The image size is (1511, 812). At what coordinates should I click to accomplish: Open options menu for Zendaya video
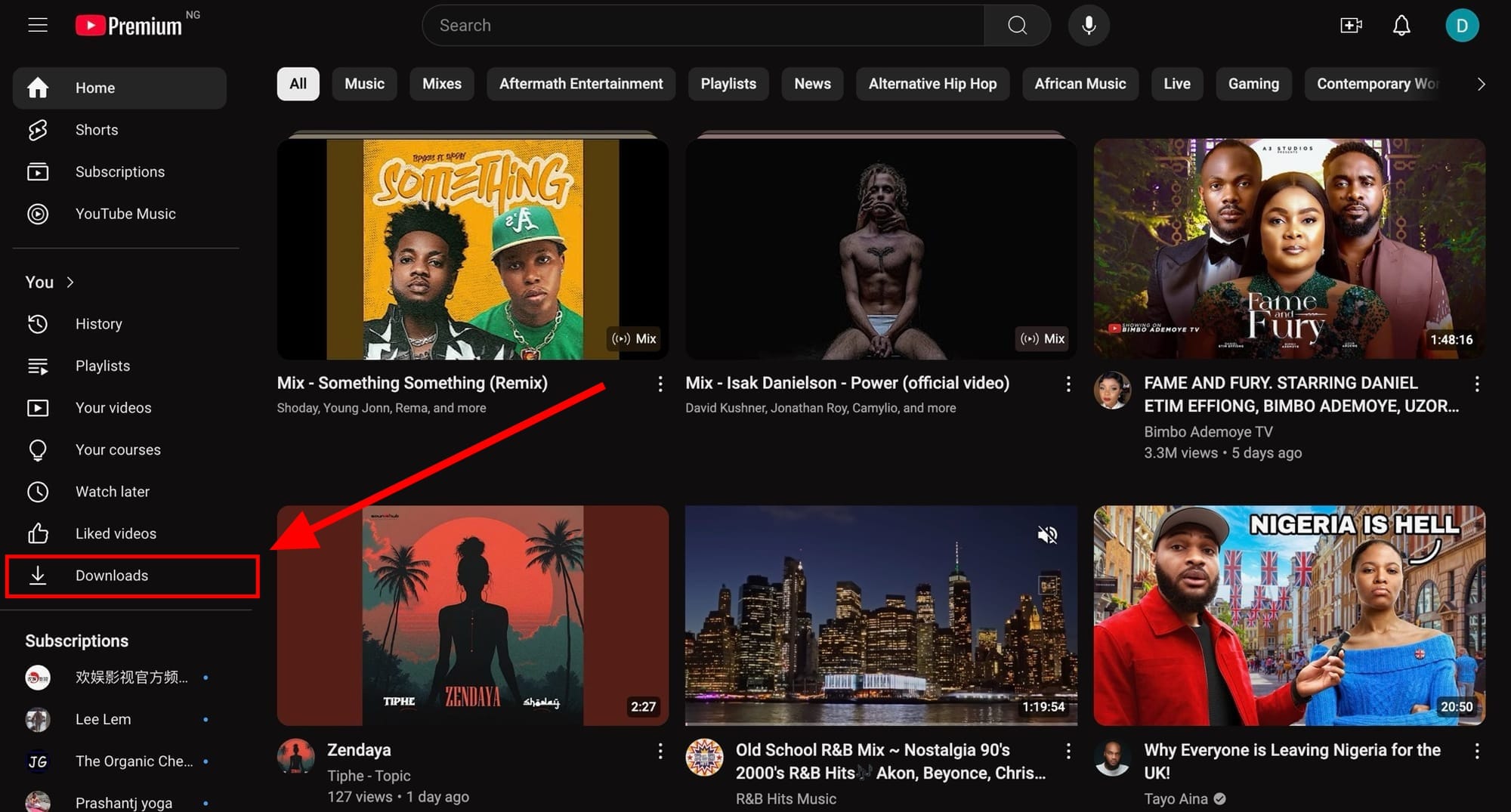[660, 751]
